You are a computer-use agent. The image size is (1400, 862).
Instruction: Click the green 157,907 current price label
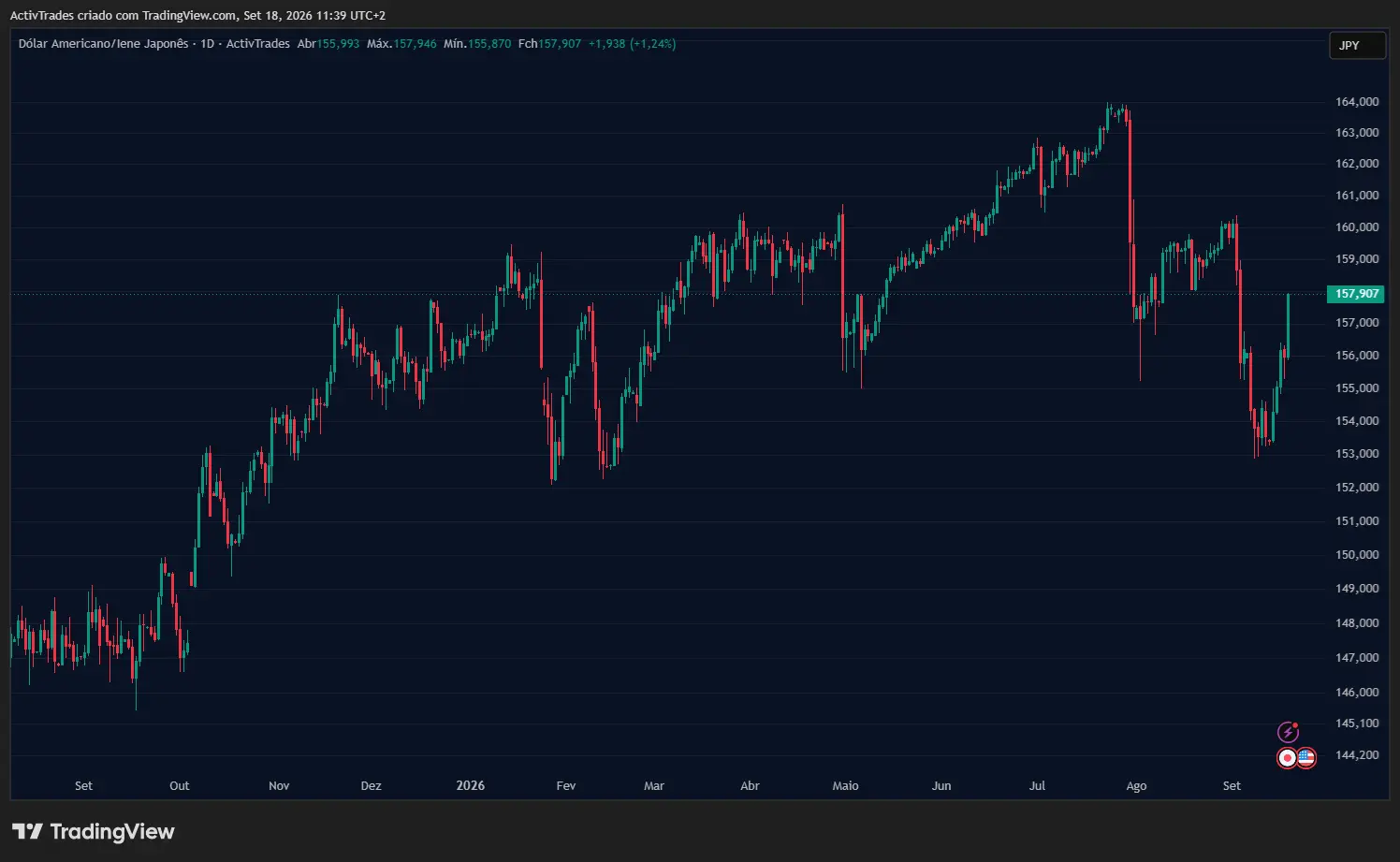[1355, 294]
